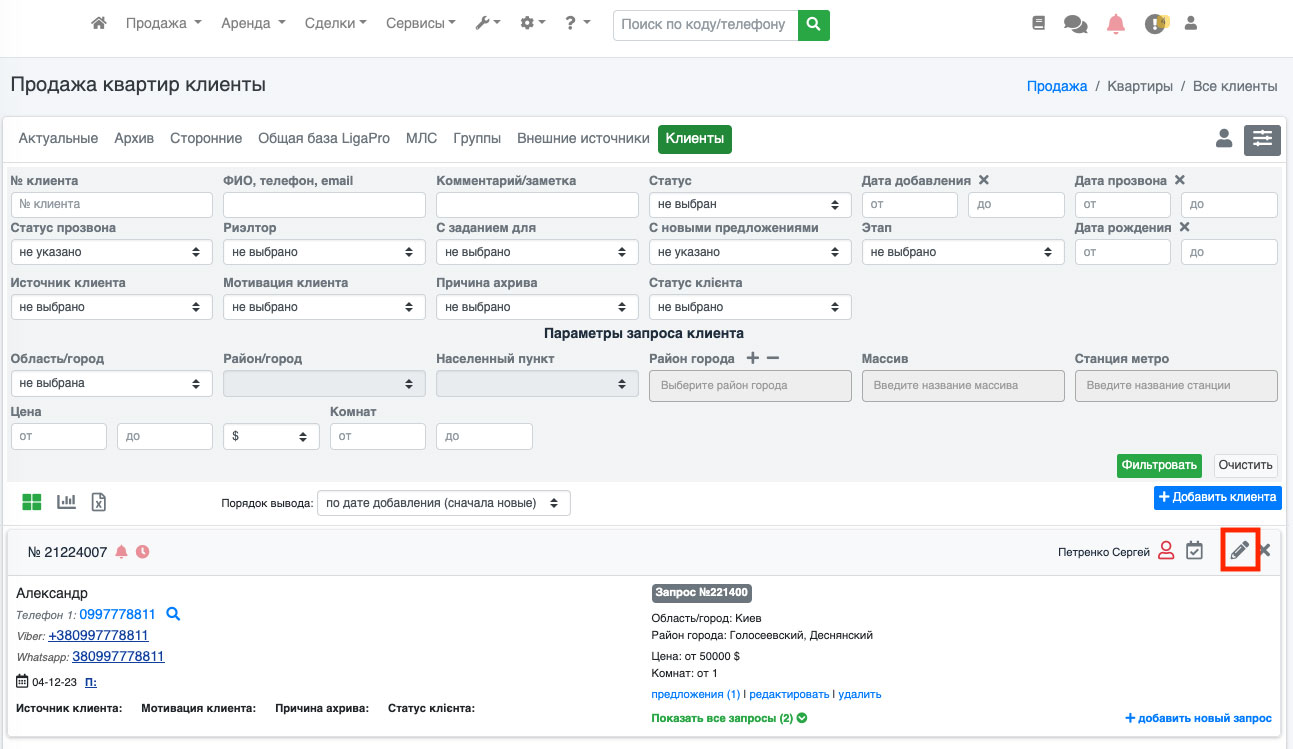The width and height of the screenshot is (1293, 749).
Task: Open the Аренда menu
Action: point(253,23)
